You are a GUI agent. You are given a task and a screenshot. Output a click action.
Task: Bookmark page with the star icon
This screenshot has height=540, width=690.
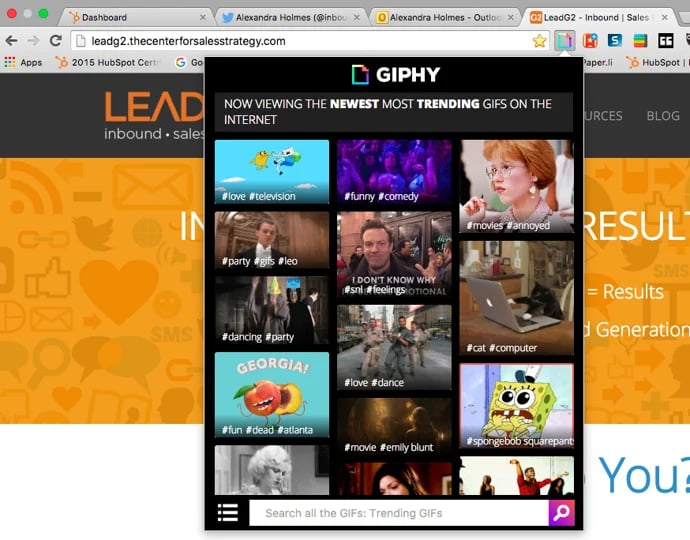click(540, 41)
